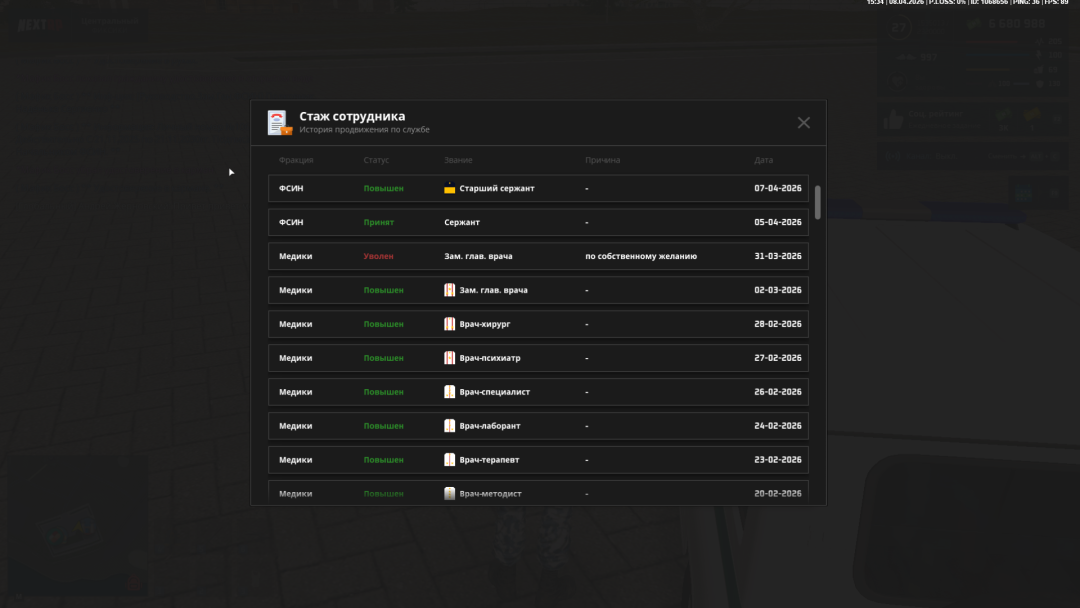Click the Врач-терапевт rank icon
Image resolution: width=1080 pixels, height=608 pixels.
click(450, 460)
